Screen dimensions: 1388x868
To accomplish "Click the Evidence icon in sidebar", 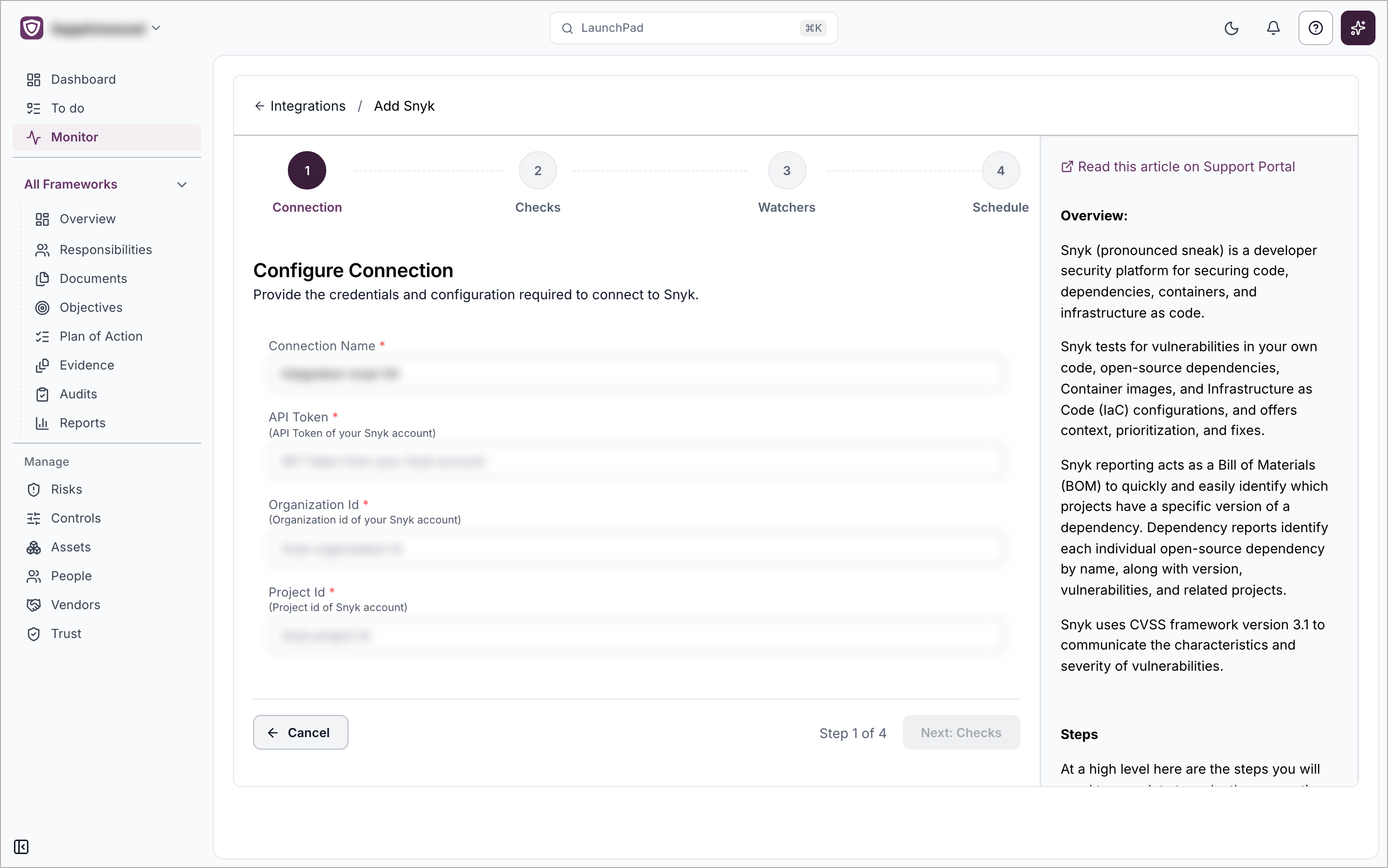I will click(x=42, y=365).
